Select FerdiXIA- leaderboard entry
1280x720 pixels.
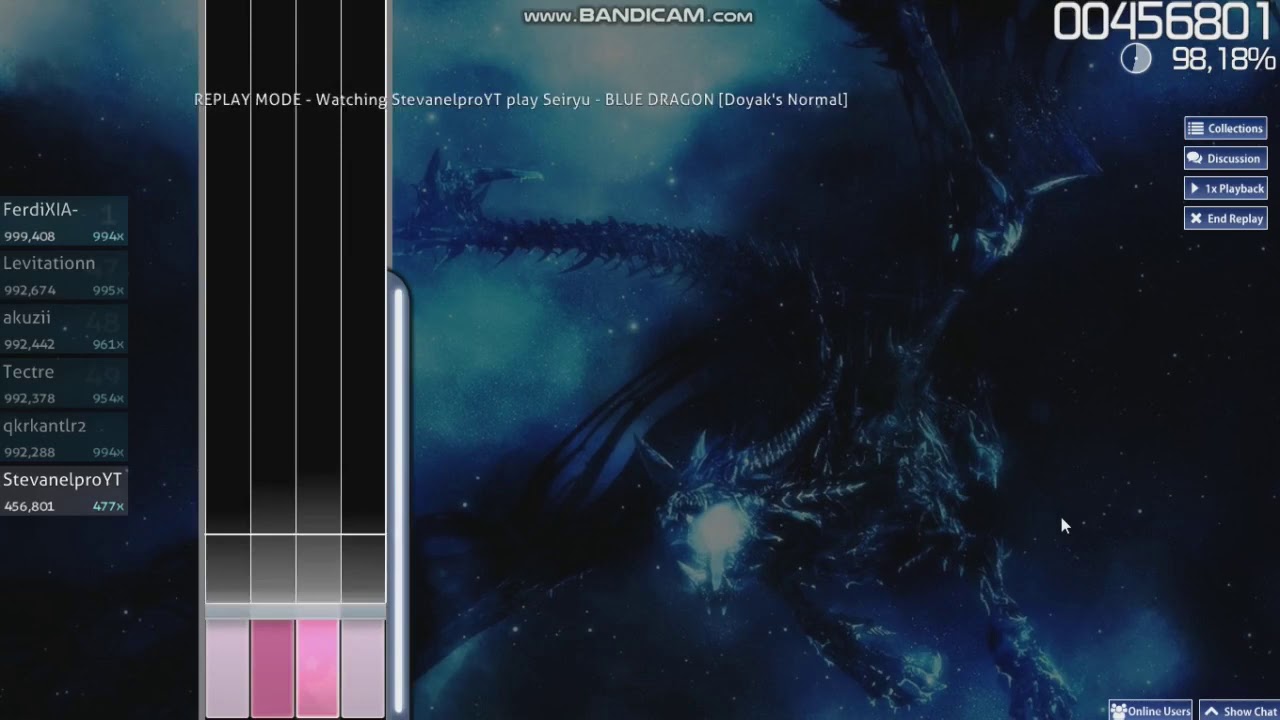click(x=64, y=222)
